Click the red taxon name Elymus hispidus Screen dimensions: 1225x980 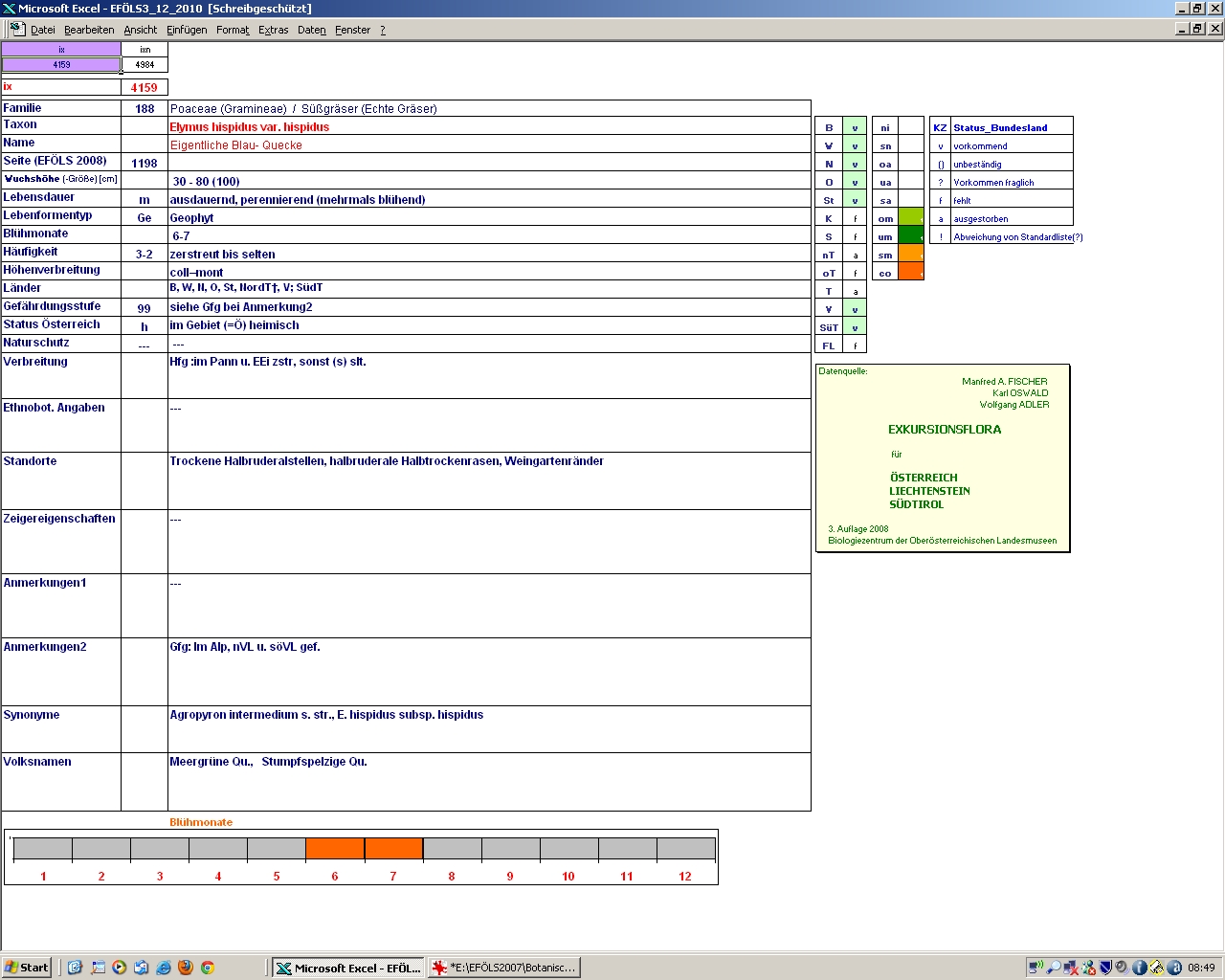[250, 126]
